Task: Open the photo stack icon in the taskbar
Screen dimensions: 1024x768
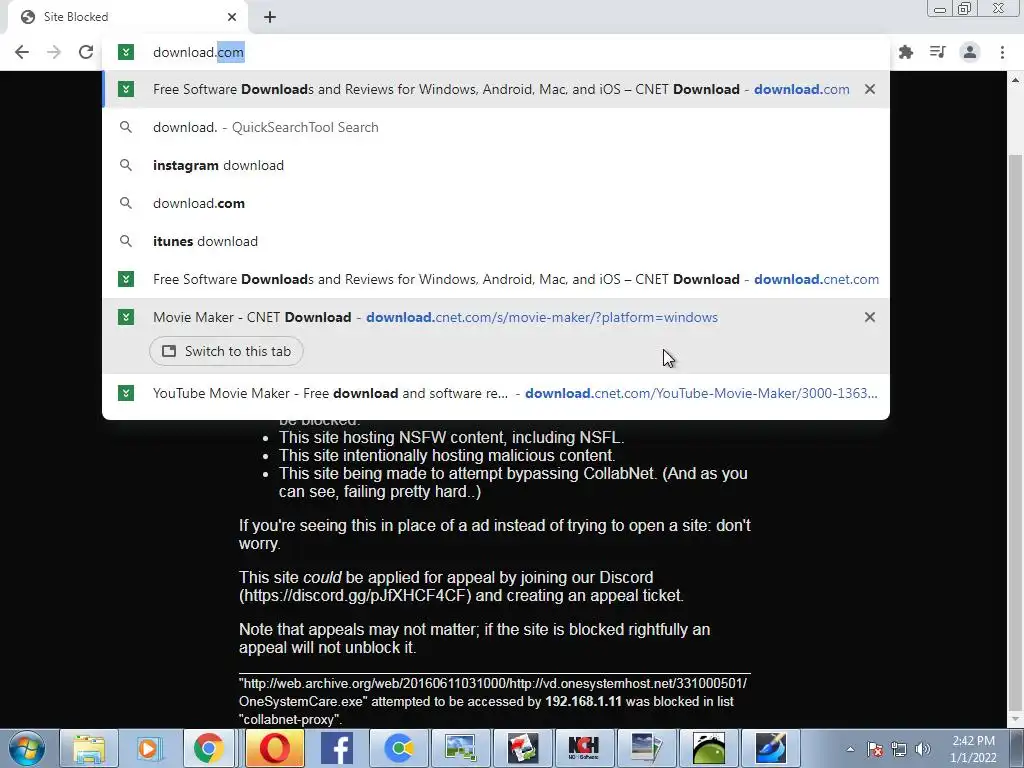Action: (x=646, y=748)
